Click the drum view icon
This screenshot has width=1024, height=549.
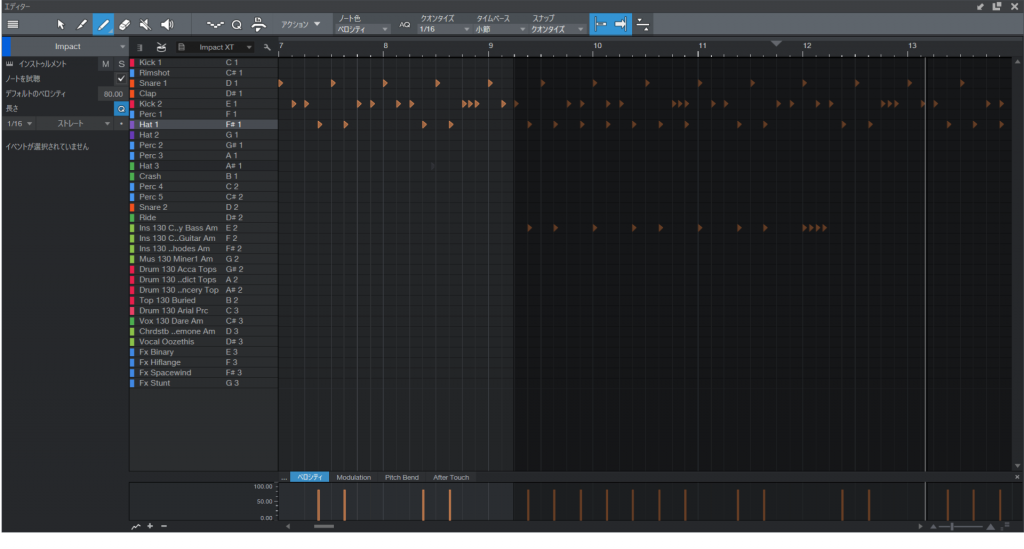(x=160, y=47)
